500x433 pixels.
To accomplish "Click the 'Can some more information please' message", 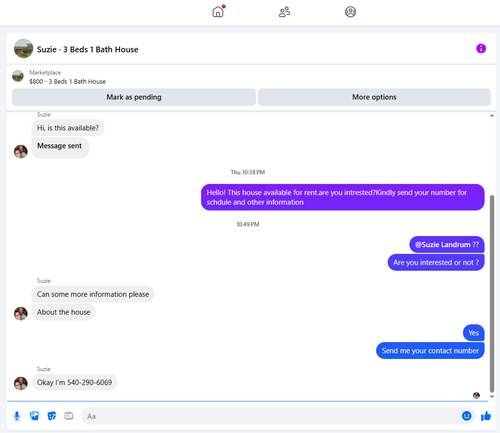I will (x=93, y=294).
